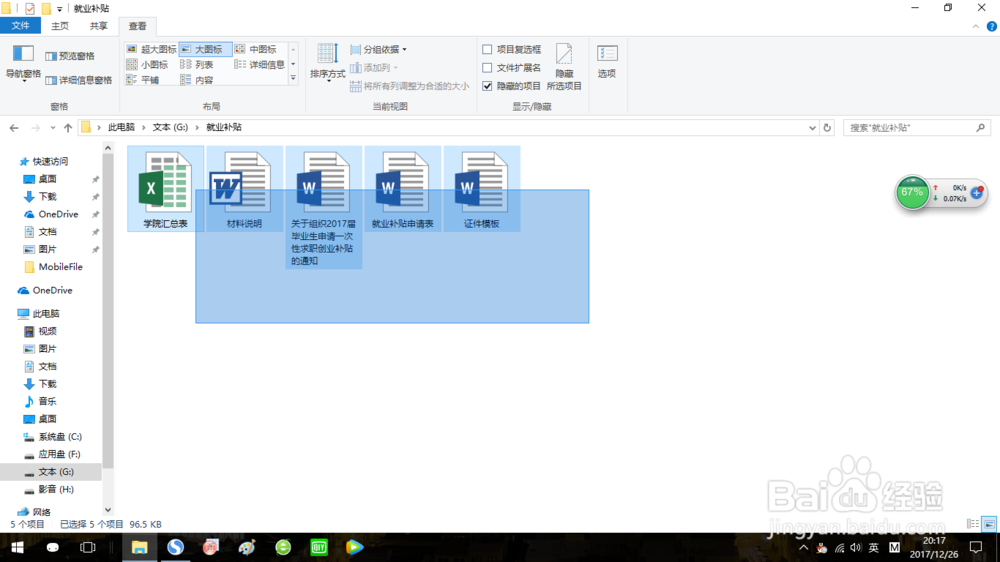
Task: Enable the 项目复选框 checkbox
Action: point(487,49)
